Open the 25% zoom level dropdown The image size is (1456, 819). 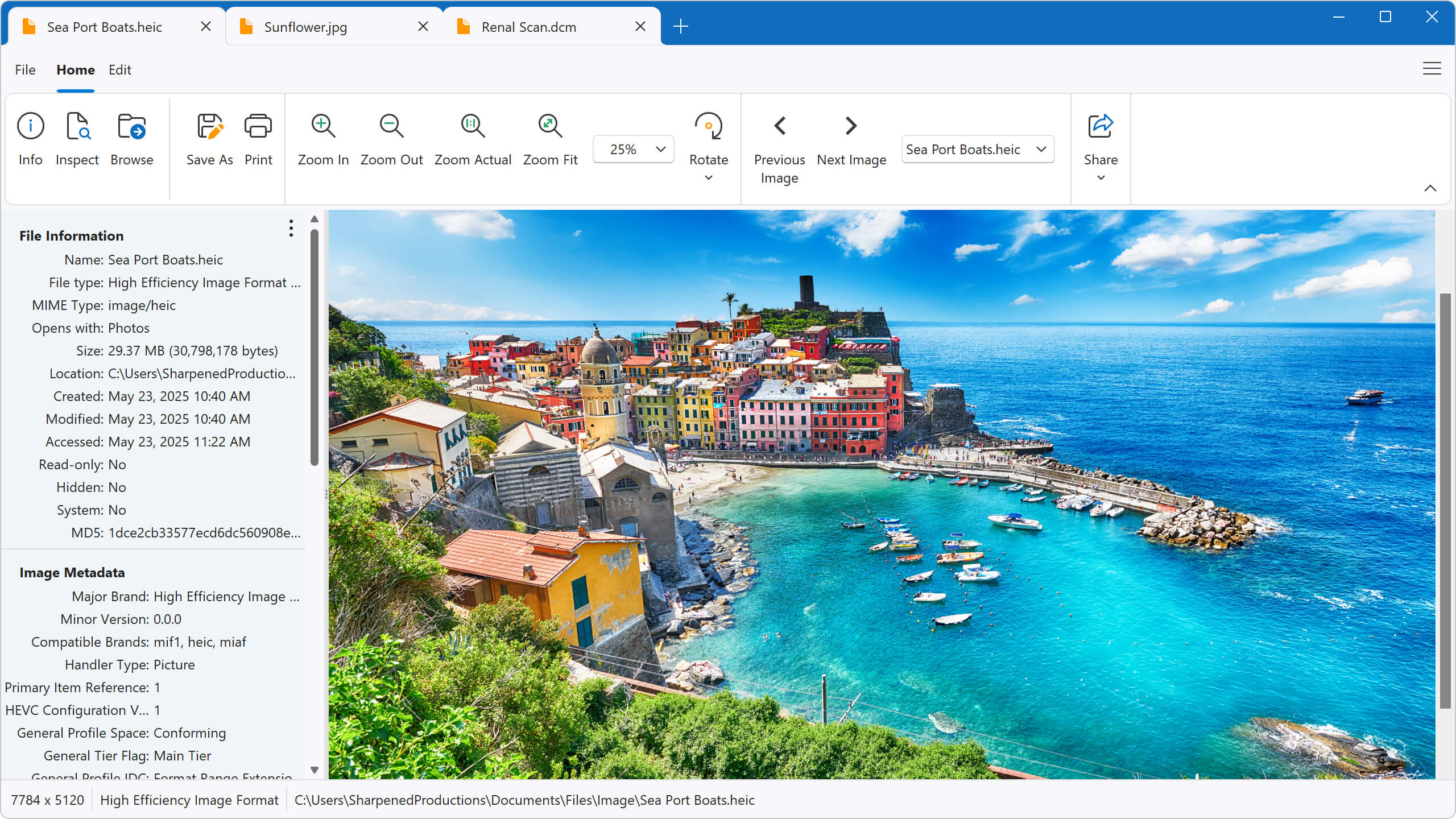pos(632,149)
